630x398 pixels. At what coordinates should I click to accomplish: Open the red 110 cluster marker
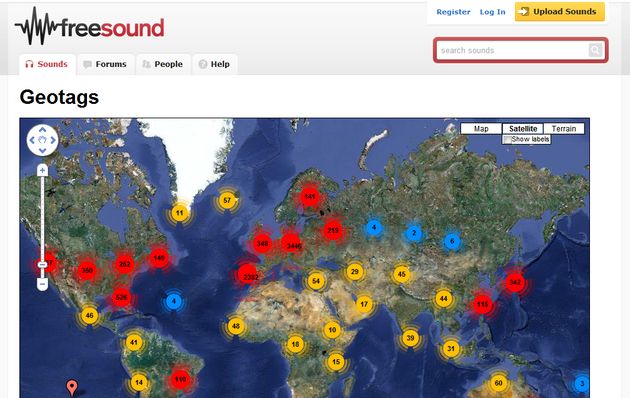[180, 379]
